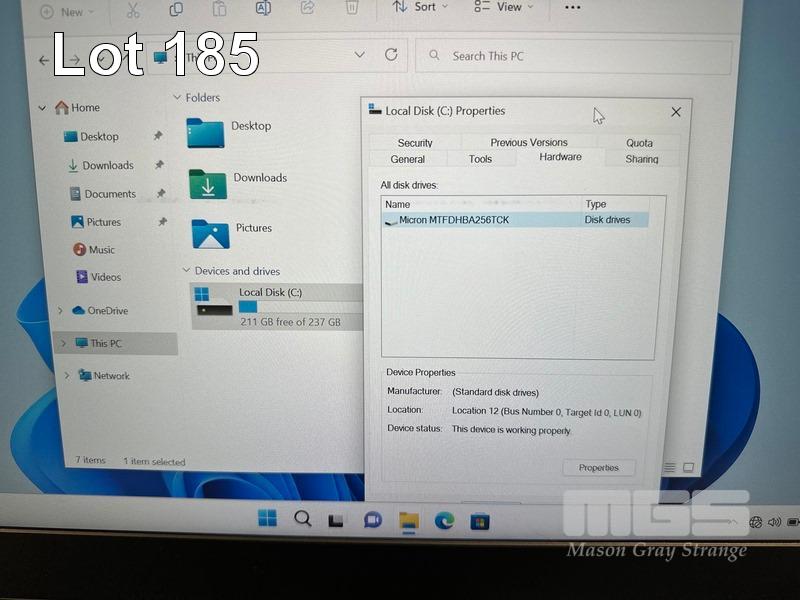Collapse the Devices and drives group
Screen dimensions: 800x600
tap(186, 271)
